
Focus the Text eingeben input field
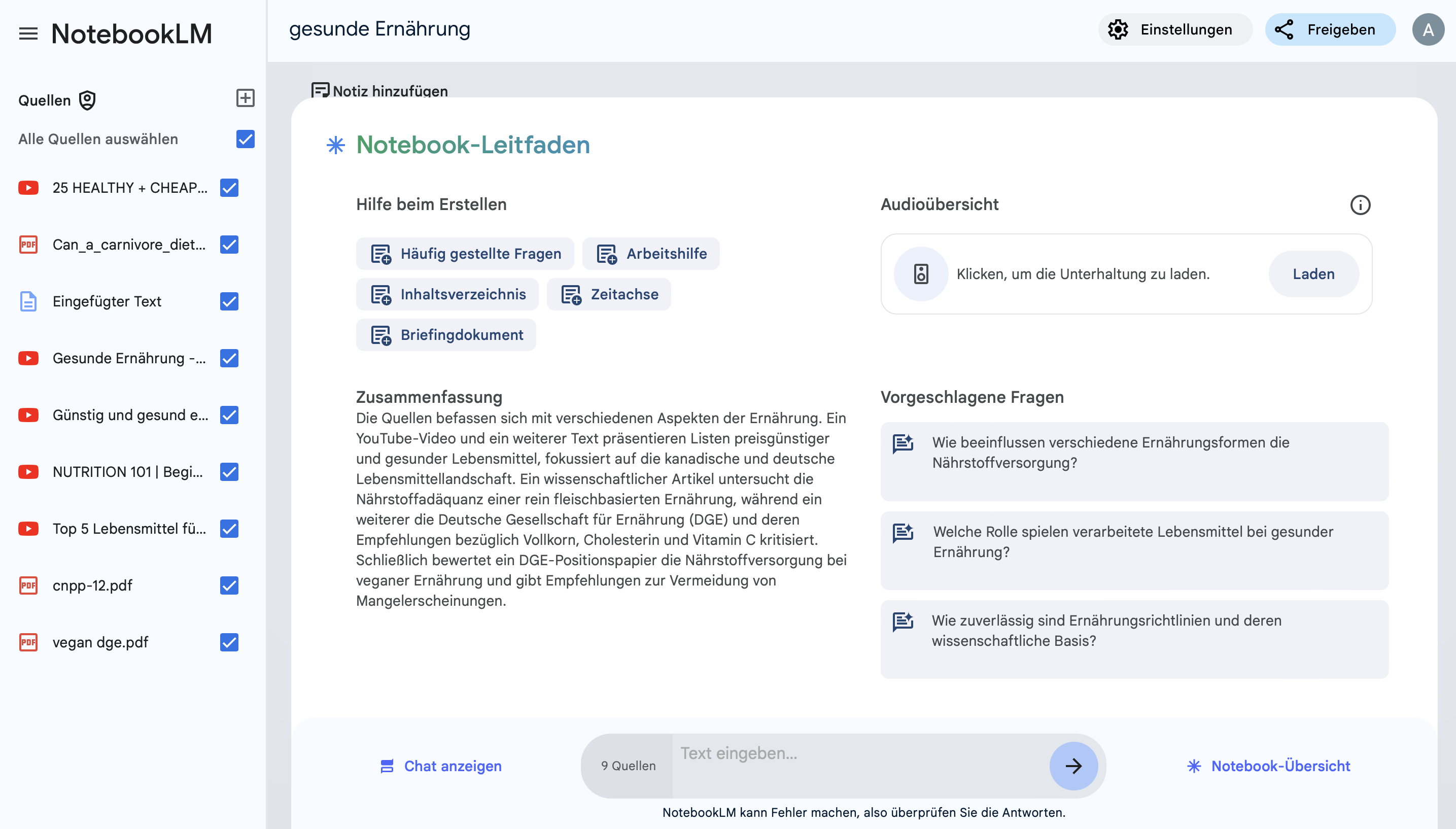[x=860, y=766]
